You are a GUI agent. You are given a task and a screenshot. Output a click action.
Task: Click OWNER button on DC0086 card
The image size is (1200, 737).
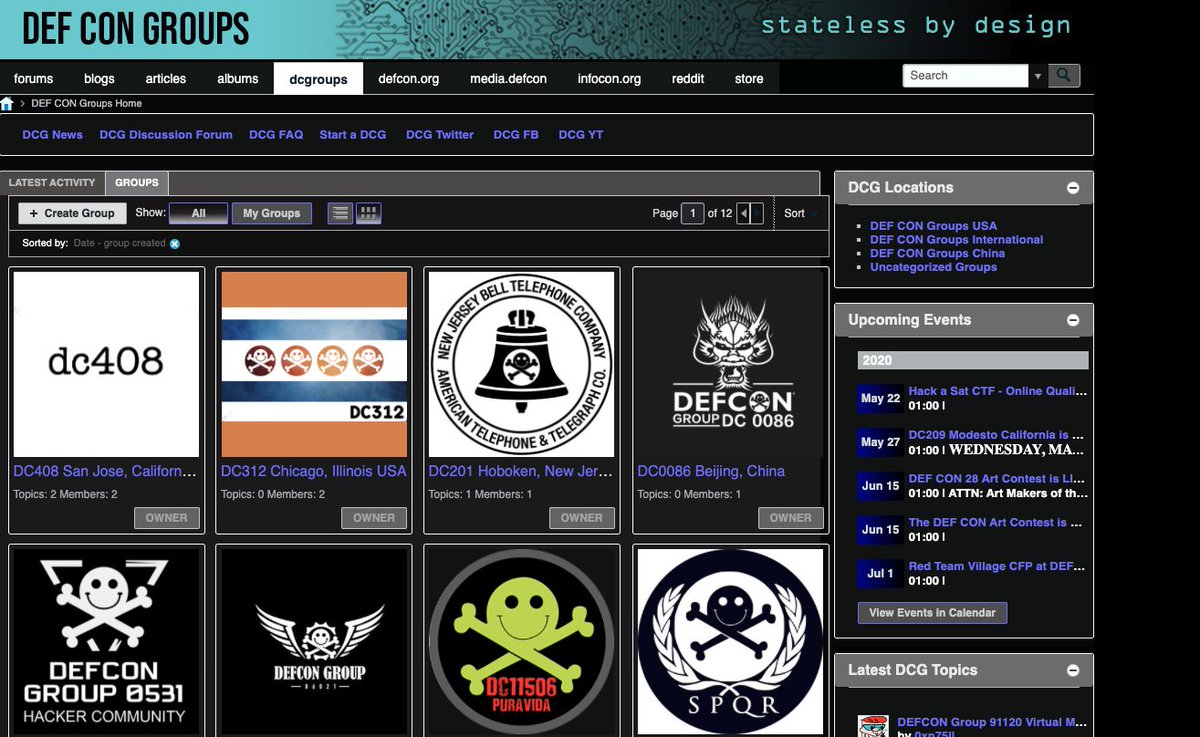tap(791, 518)
